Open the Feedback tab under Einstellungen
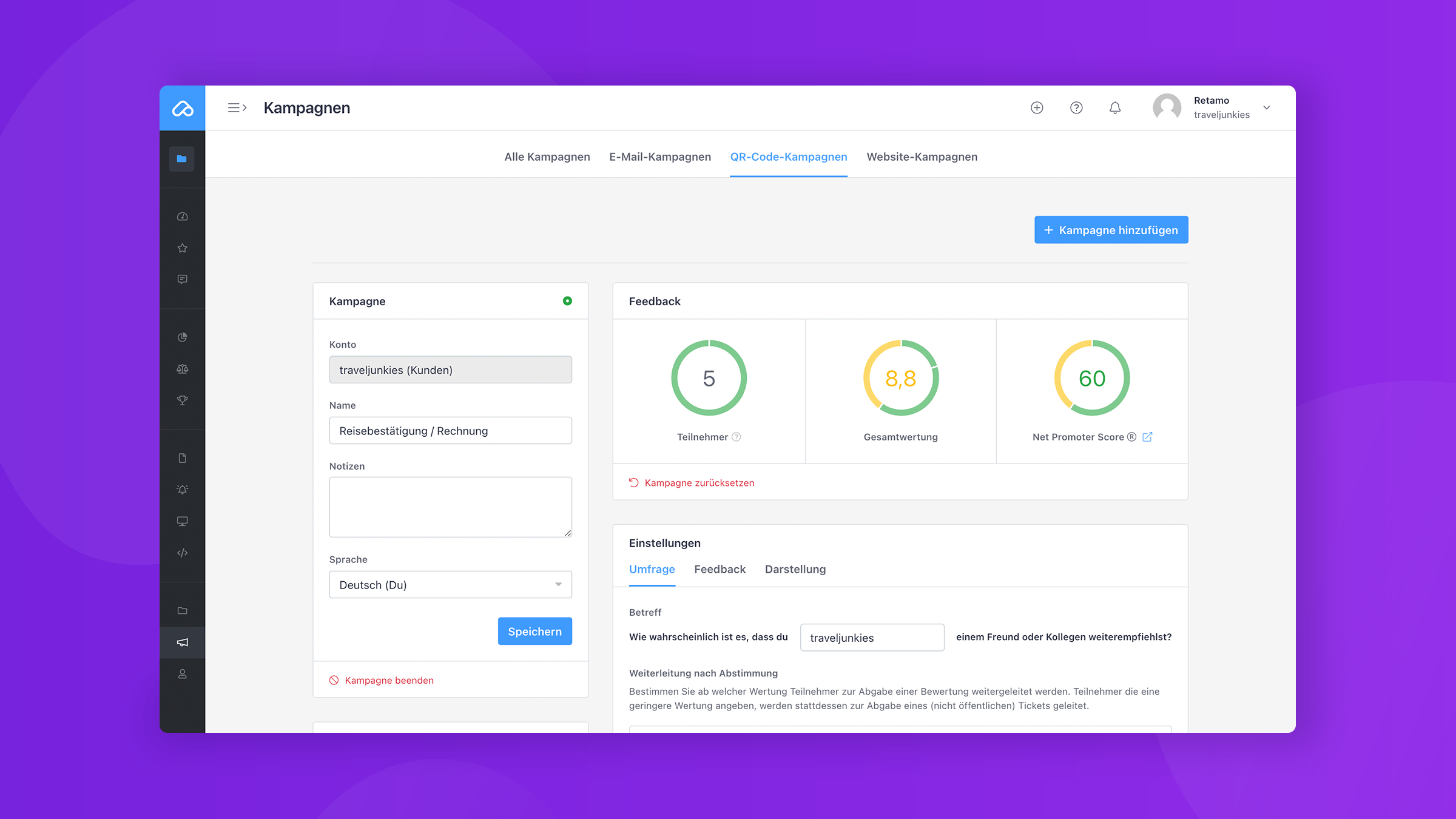1456x819 pixels. (x=720, y=569)
